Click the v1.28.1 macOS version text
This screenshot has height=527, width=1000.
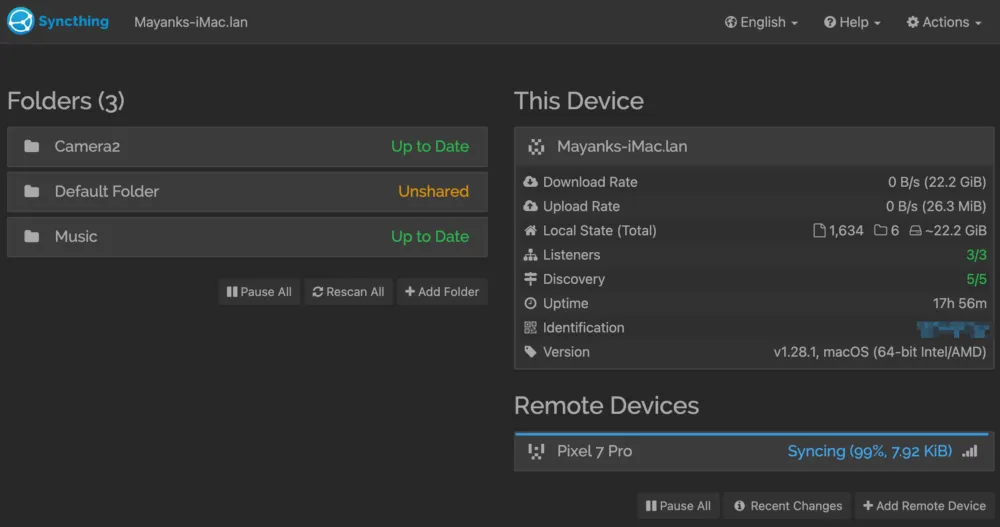tap(879, 352)
